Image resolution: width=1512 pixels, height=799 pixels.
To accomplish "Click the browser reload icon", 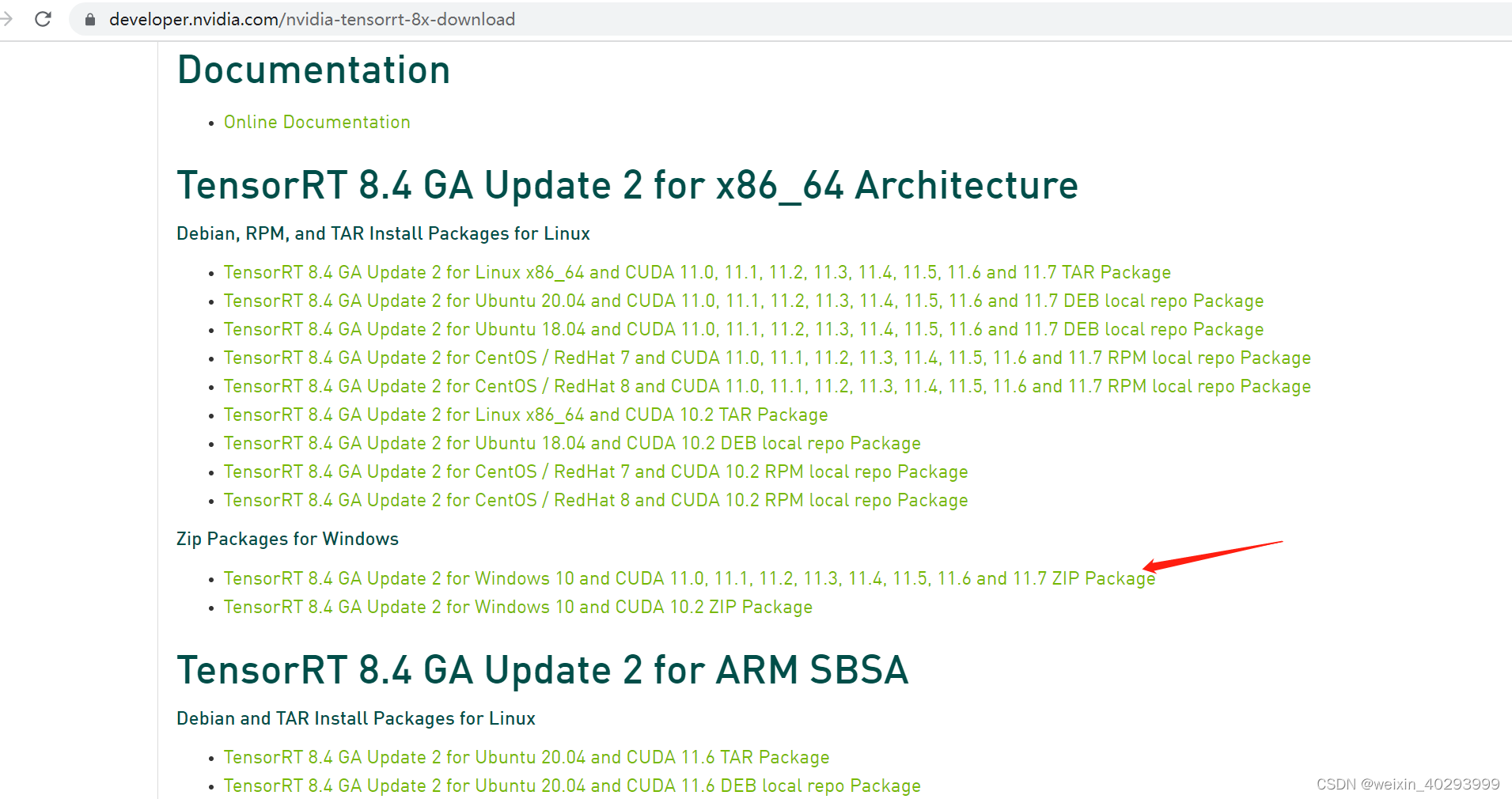I will pos(44,19).
